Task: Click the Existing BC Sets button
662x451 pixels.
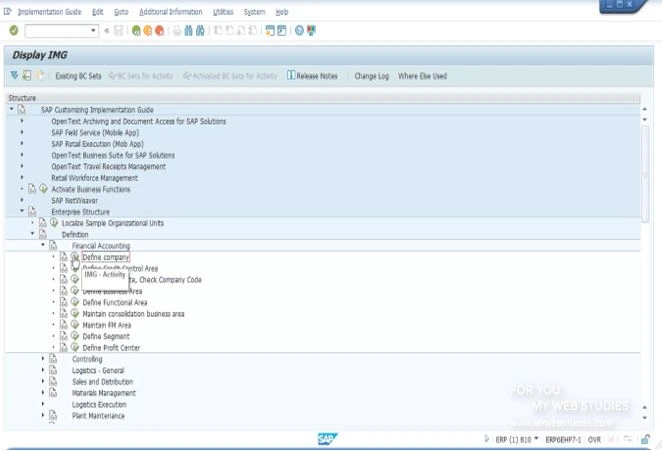Action: click(x=78, y=76)
